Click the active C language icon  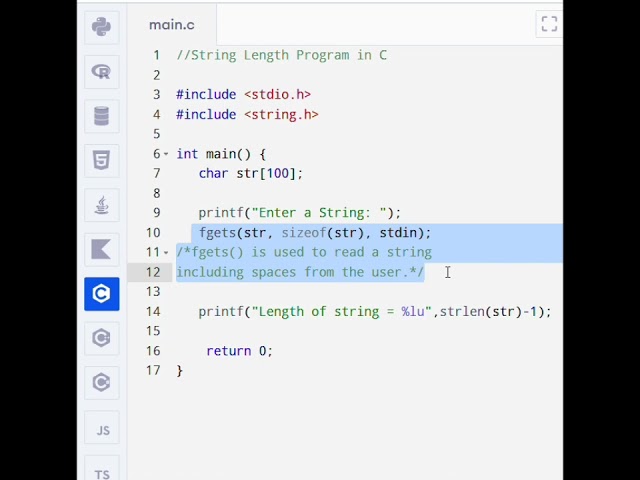click(x=102, y=294)
